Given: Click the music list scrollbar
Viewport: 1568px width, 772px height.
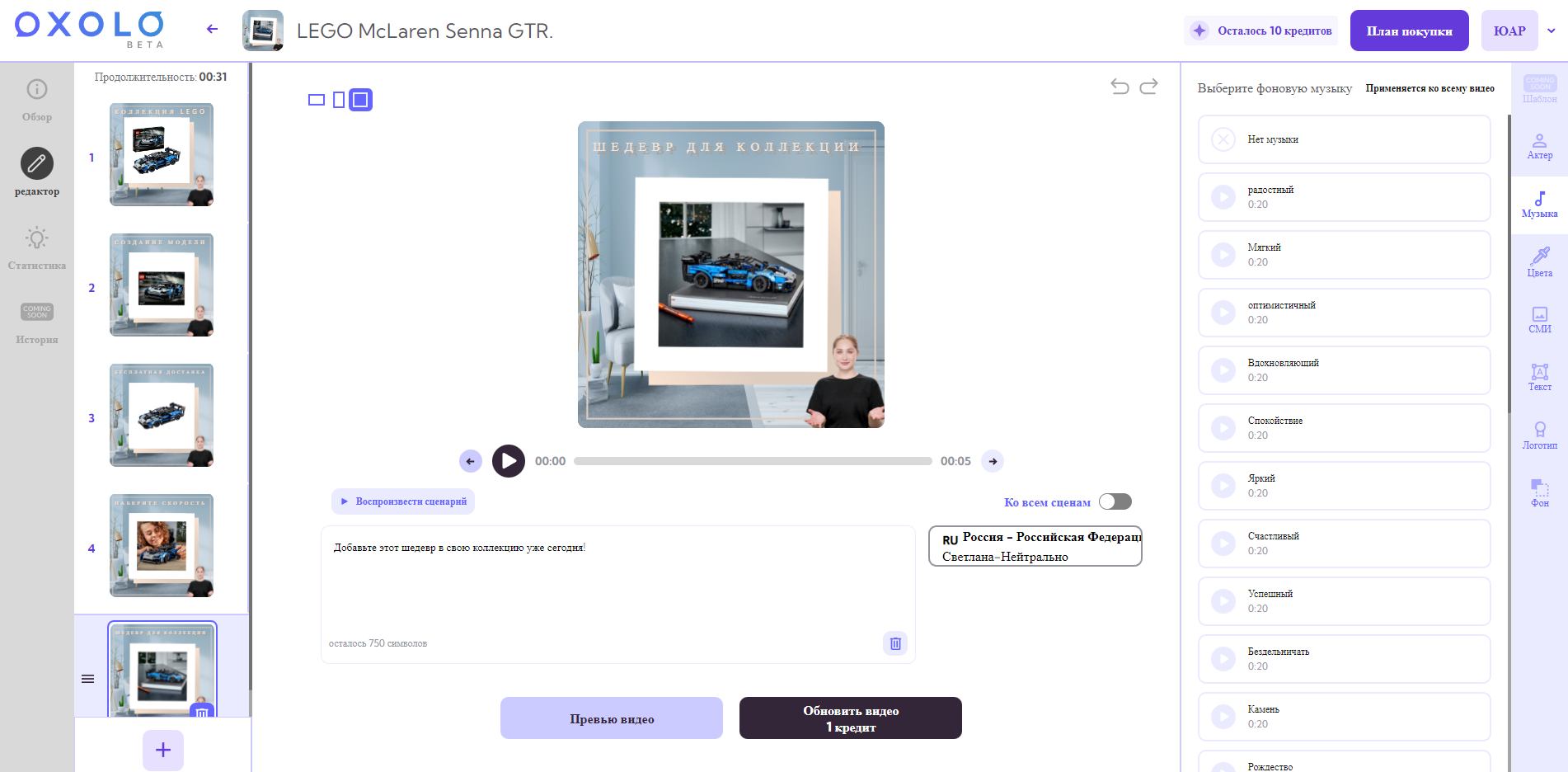Looking at the screenshot, I should click(1509, 264).
